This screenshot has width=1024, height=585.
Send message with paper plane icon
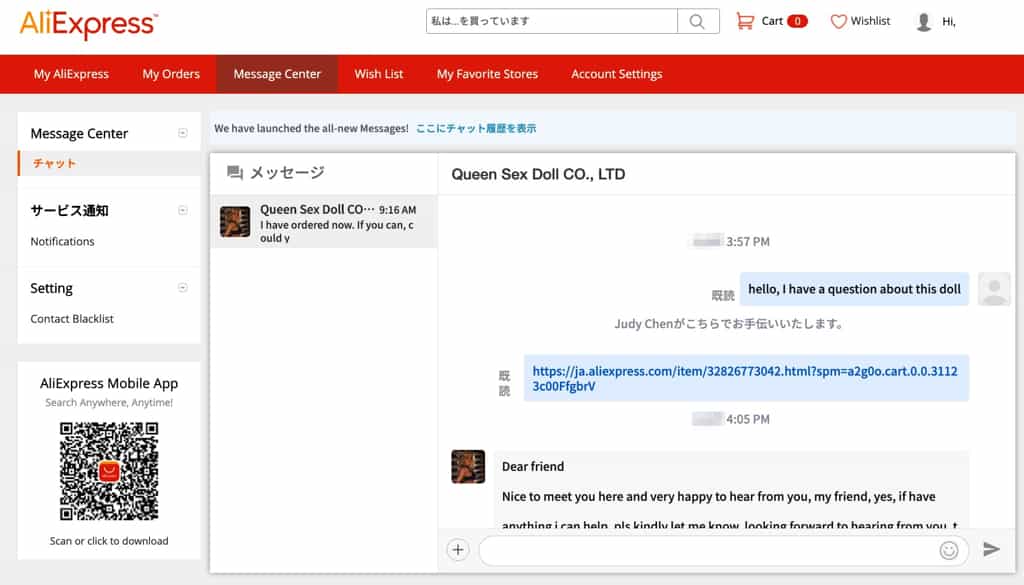pos(991,549)
